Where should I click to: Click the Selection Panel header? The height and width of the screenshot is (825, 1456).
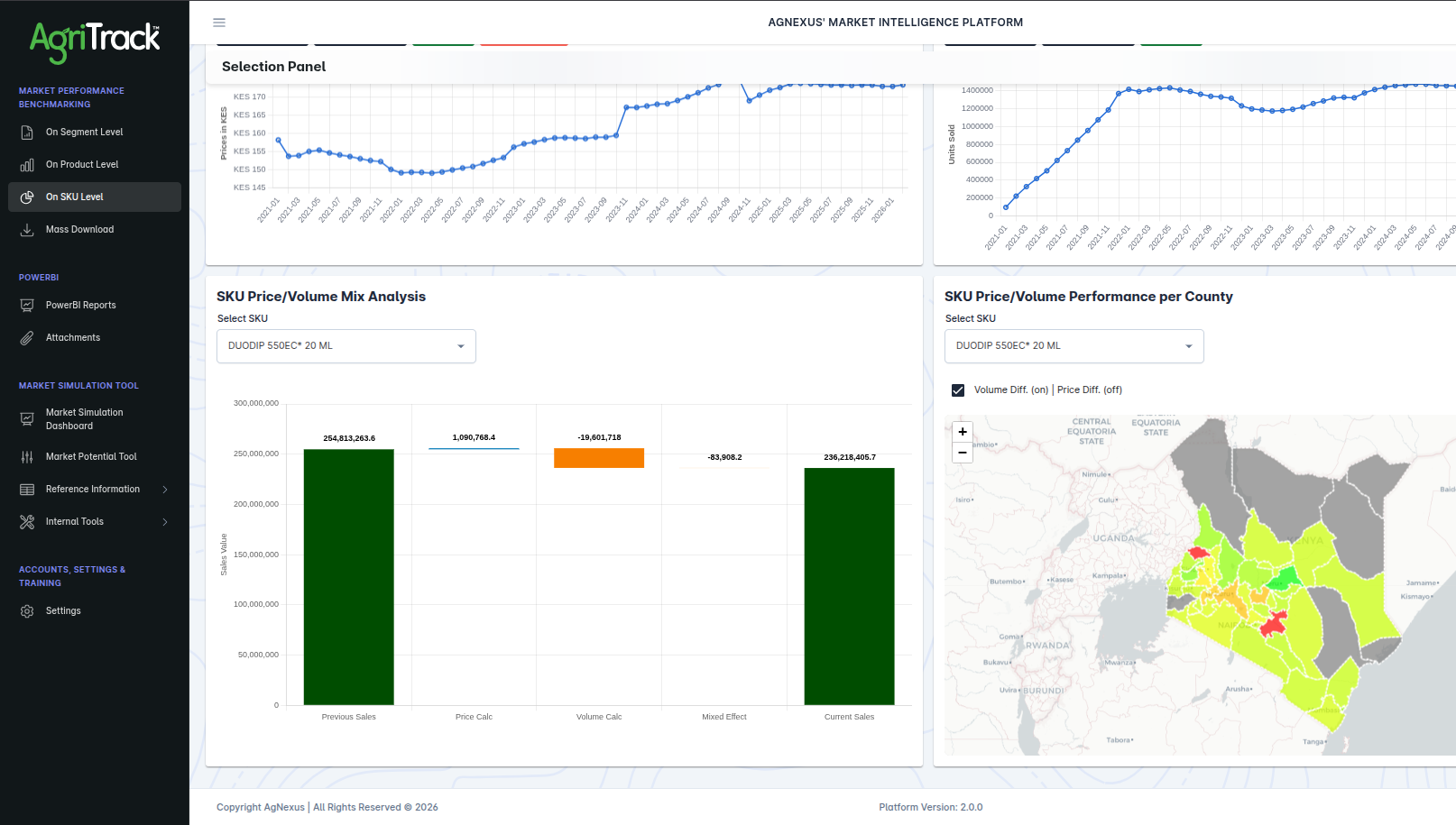click(274, 67)
